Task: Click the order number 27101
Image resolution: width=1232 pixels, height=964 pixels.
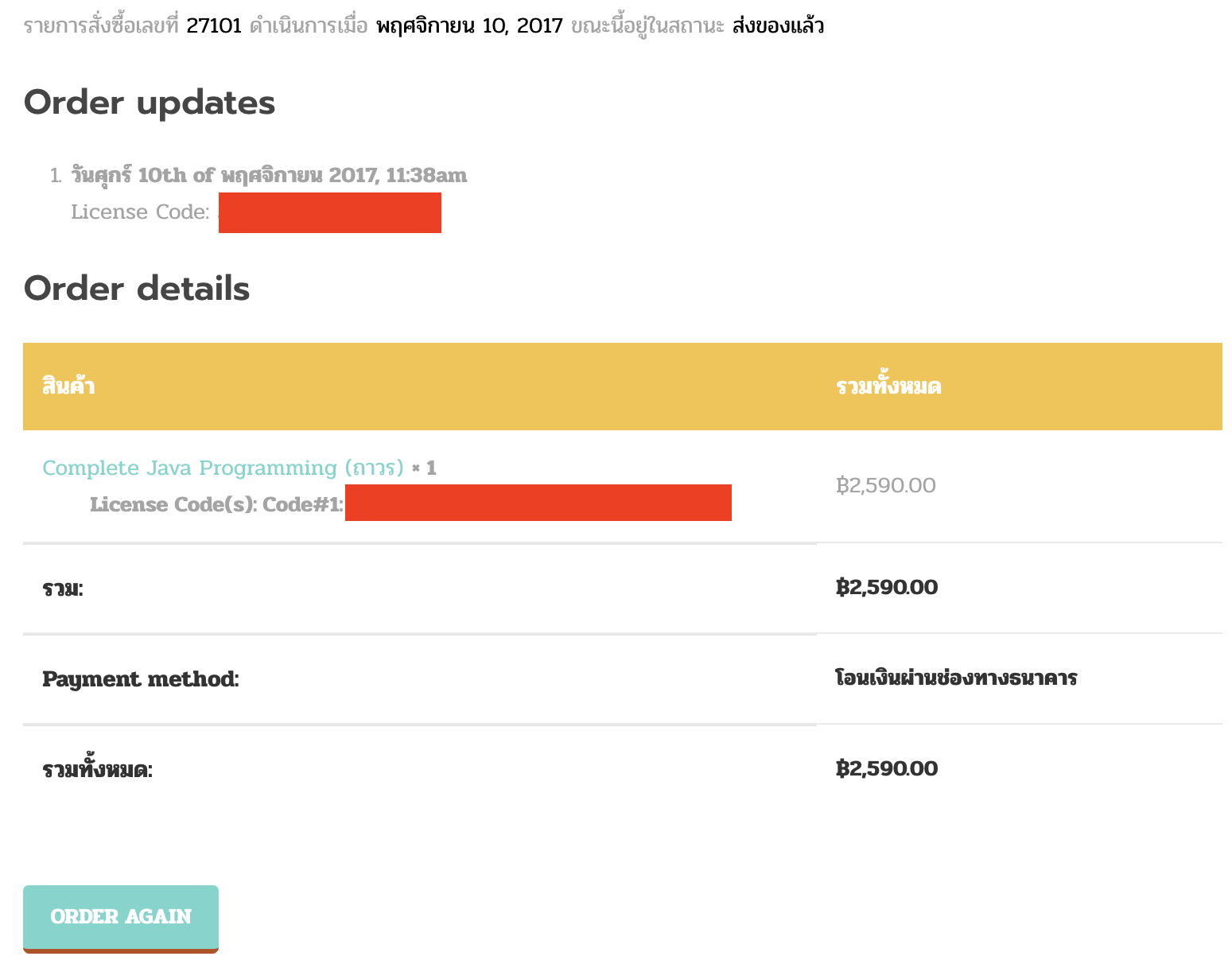Action: tap(214, 26)
